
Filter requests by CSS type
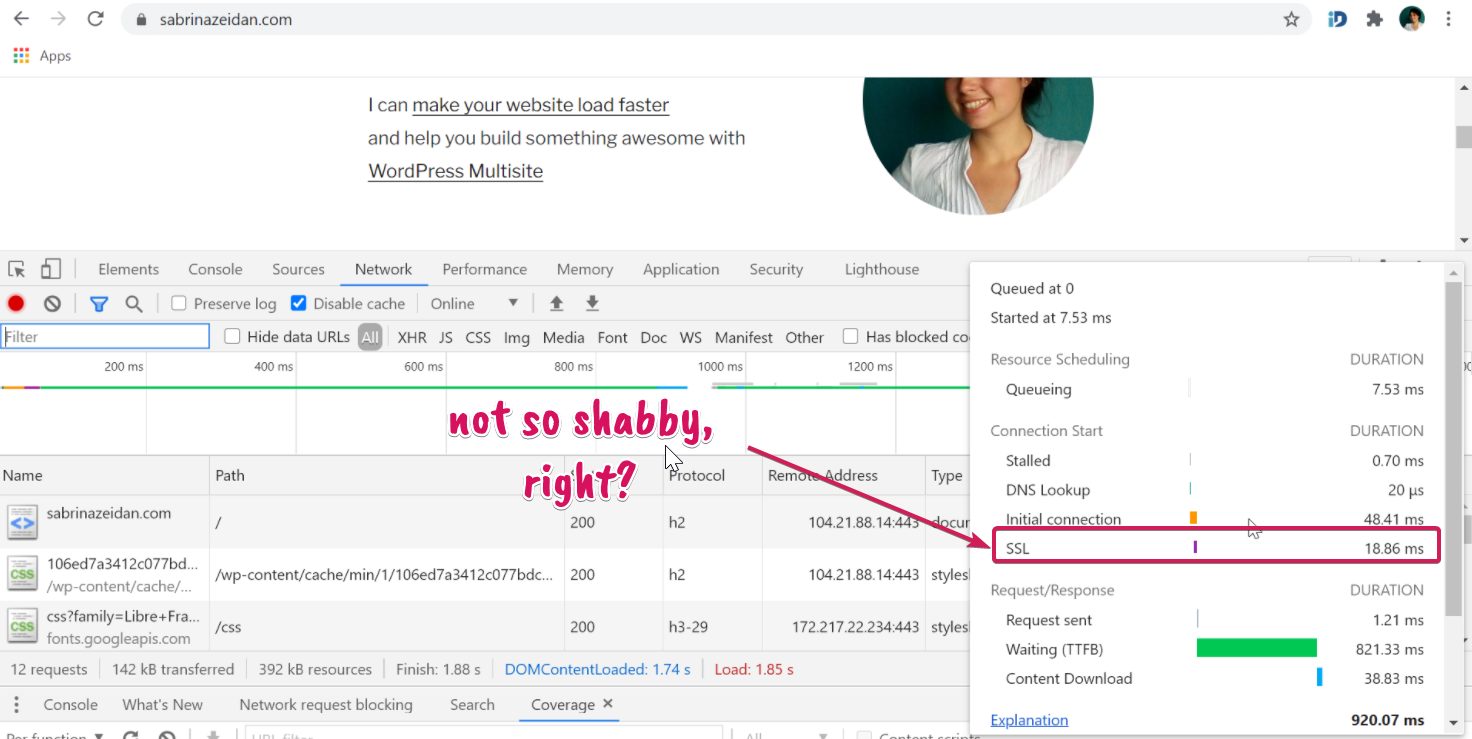click(478, 338)
